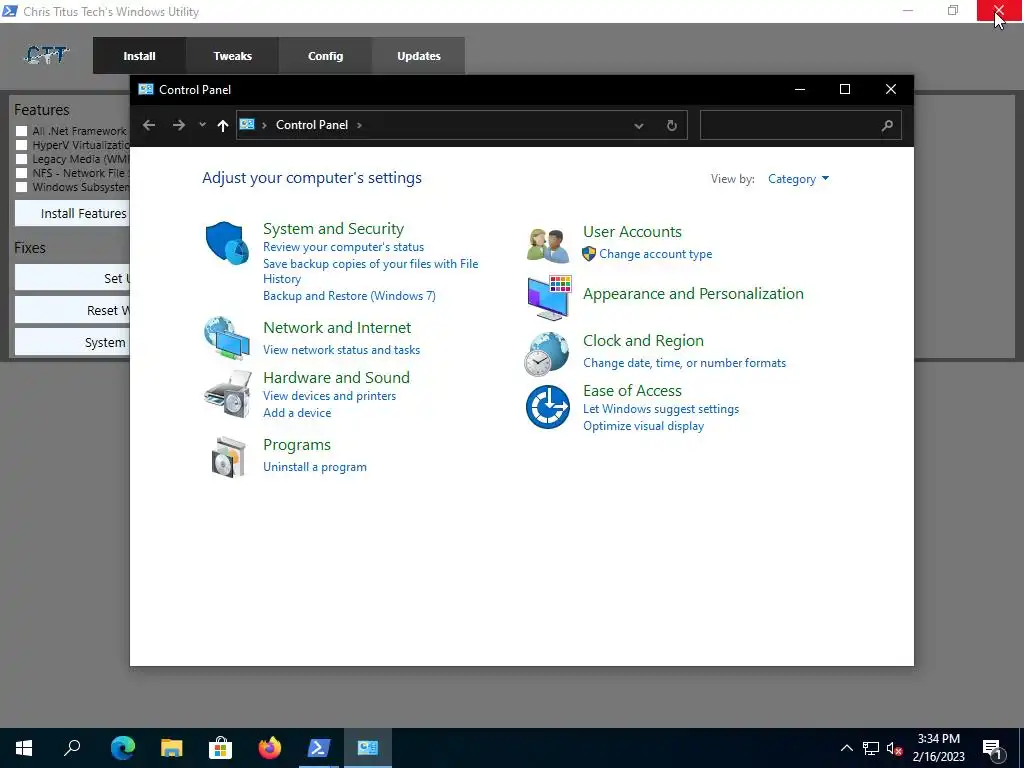
Task: Refresh the Control Panel address bar
Action: click(671, 125)
